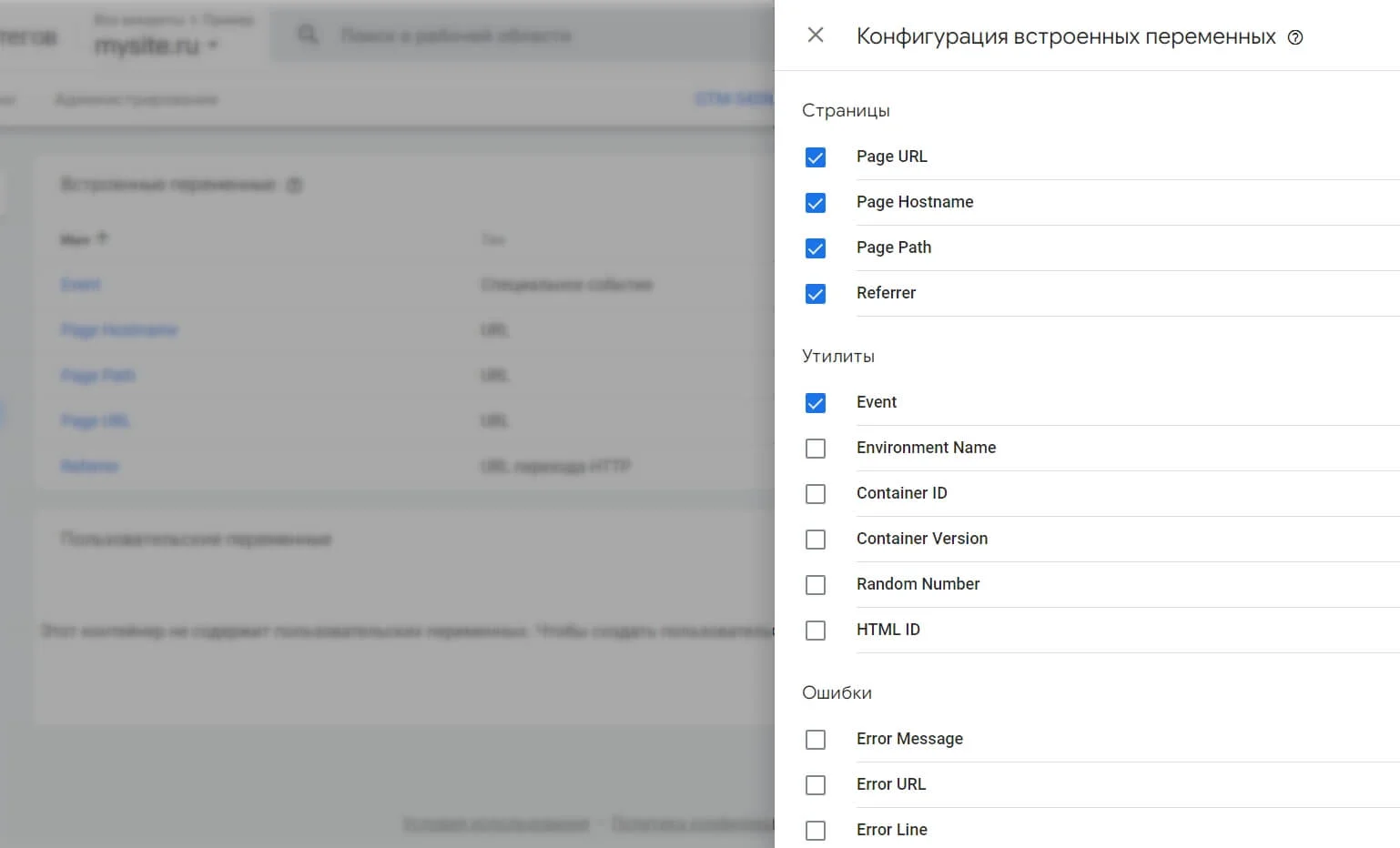This screenshot has width=1400, height=848.
Task: Enable the Environment Name variable
Action: (816, 449)
